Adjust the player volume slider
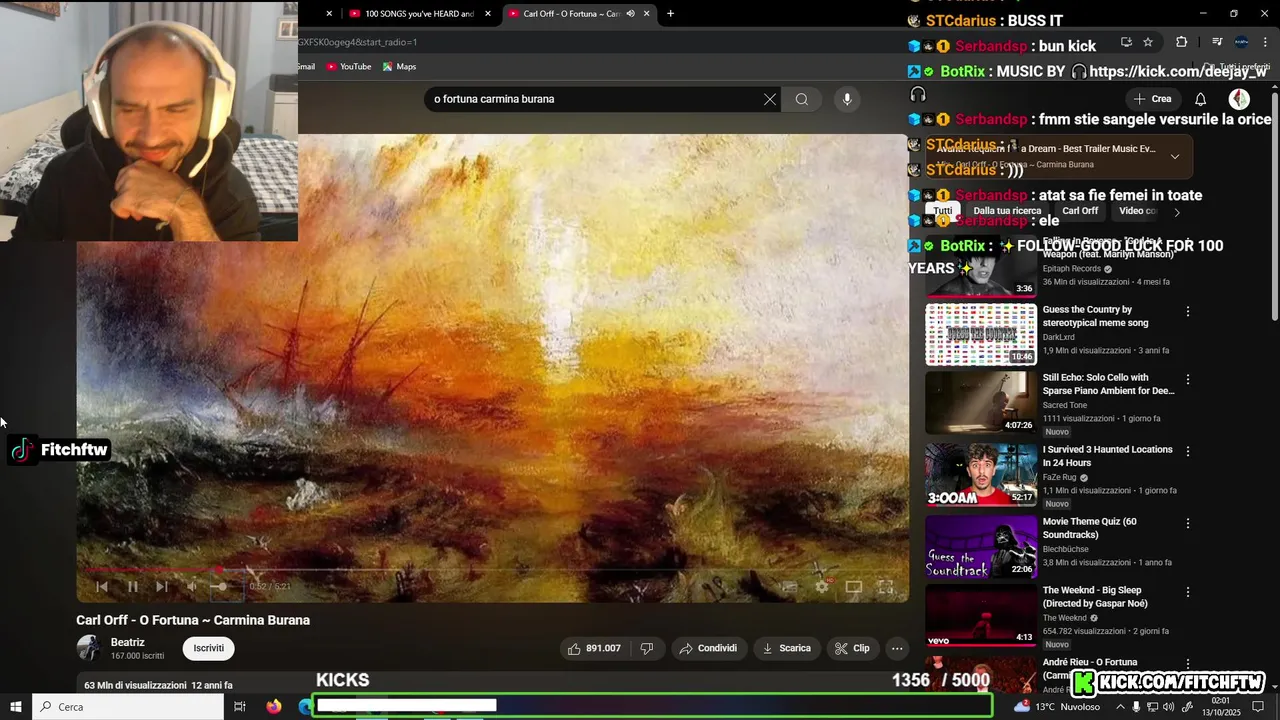The width and height of the screenshot is (1280, 720). (222, 587)
